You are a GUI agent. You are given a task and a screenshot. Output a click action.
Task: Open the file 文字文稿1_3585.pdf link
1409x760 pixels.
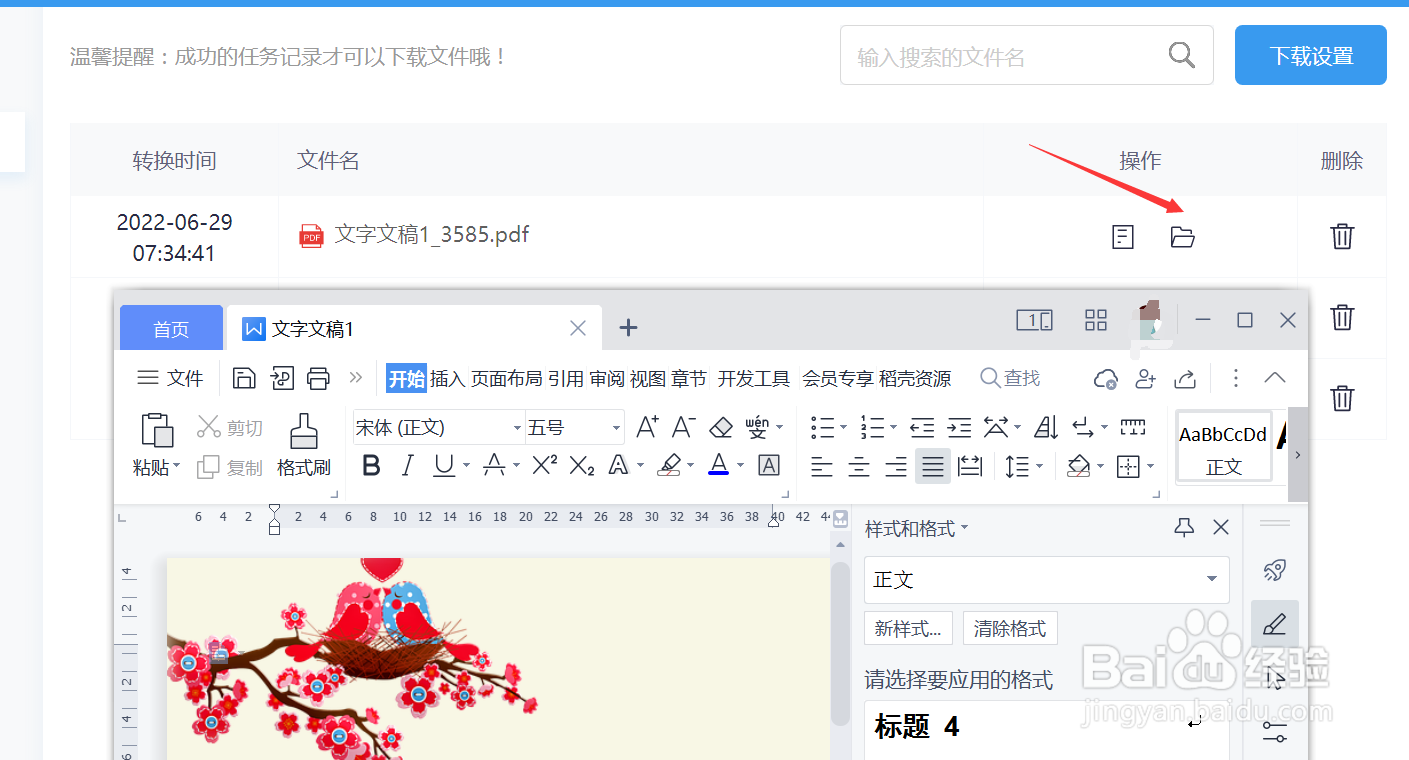click(431, 235)
